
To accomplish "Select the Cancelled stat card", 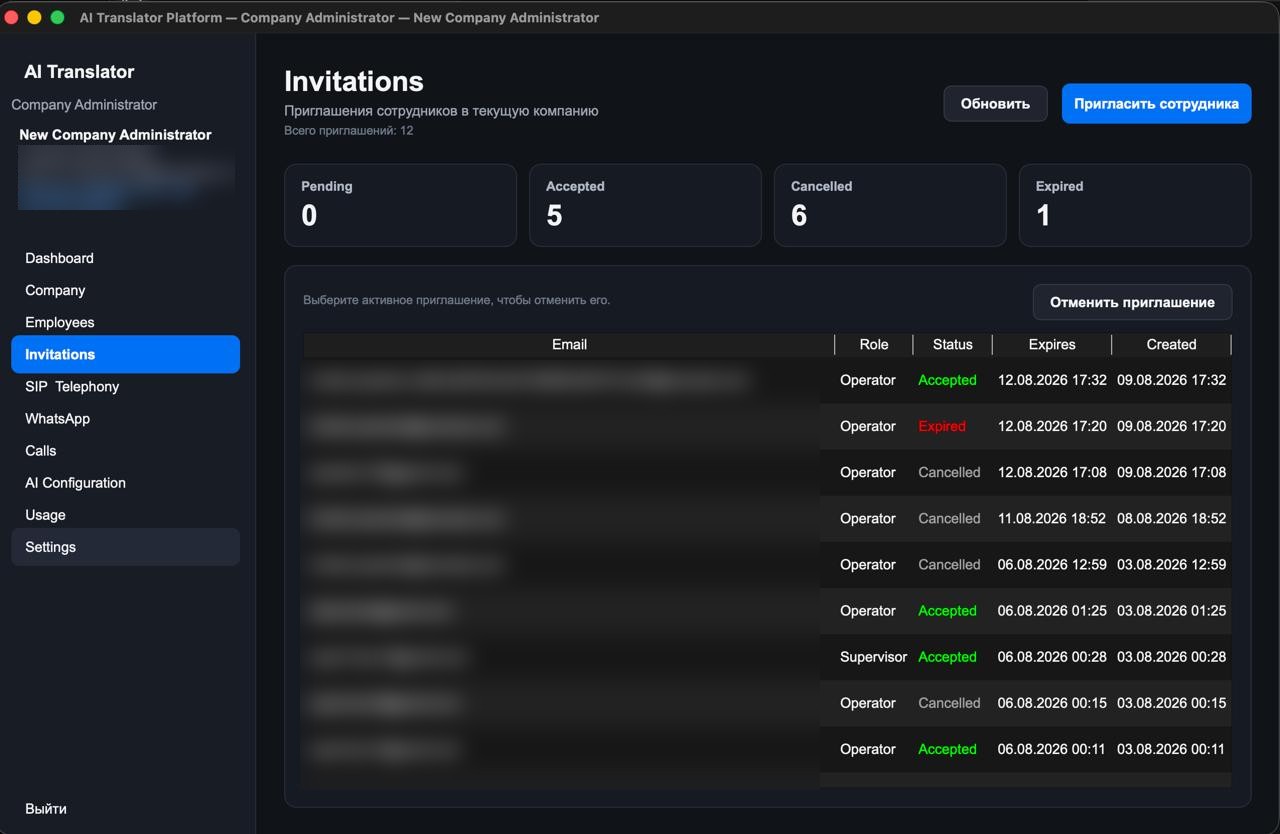I will pyautogui.click(x=890, y=205).
